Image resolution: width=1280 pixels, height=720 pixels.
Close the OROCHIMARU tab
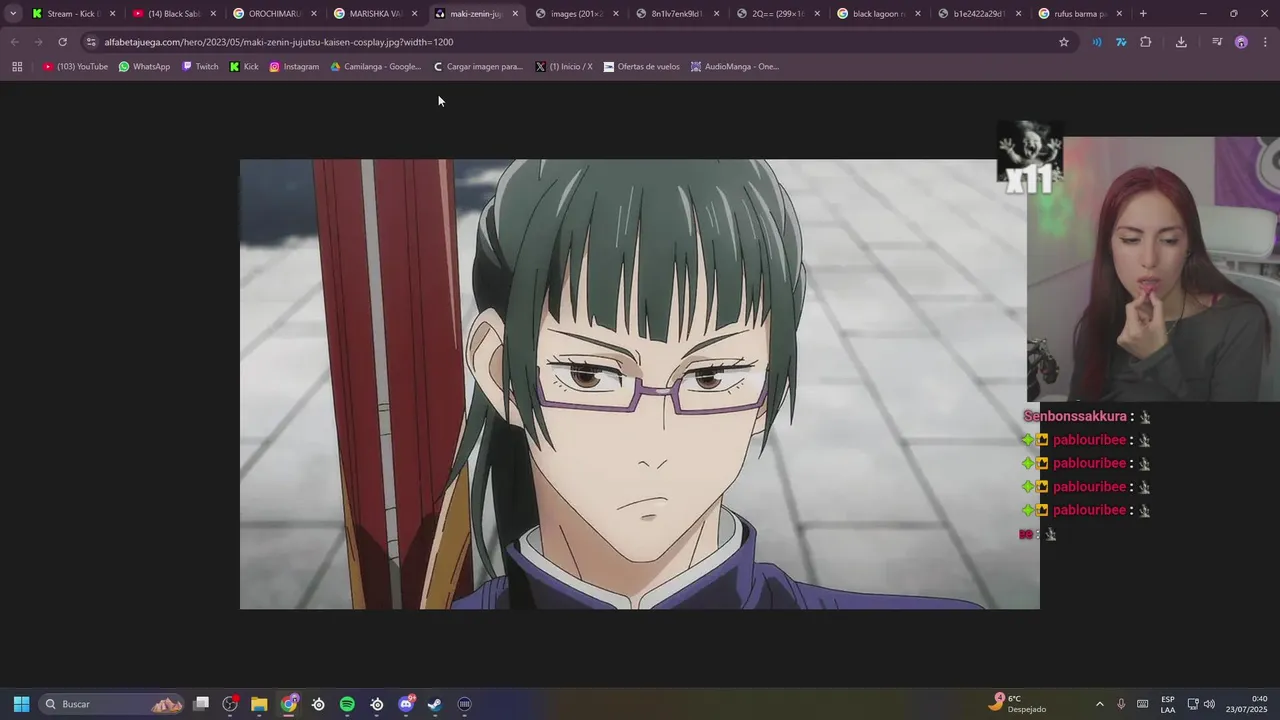pos(313,14)
